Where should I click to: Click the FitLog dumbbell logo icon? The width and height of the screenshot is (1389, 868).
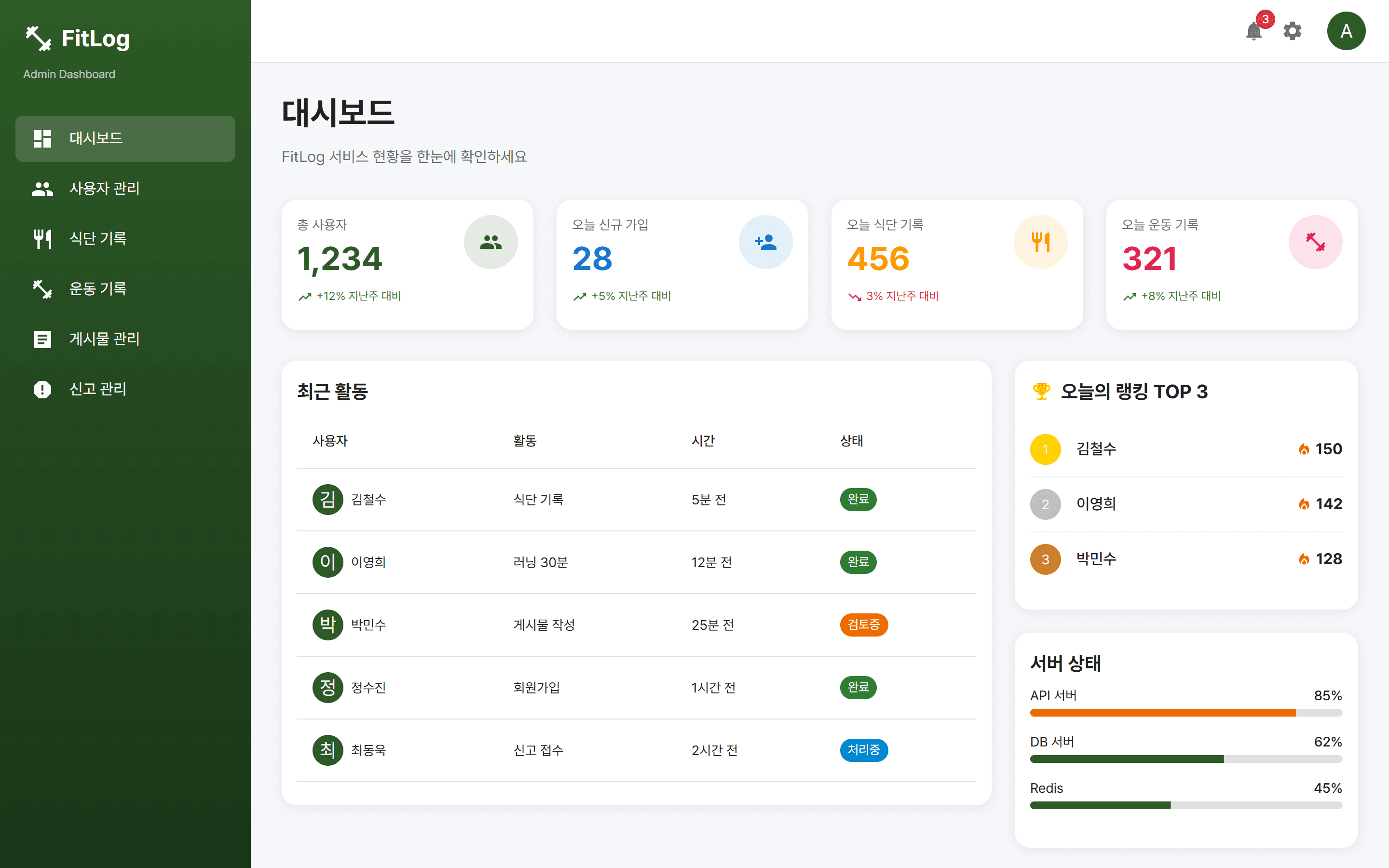coord(39,39)
